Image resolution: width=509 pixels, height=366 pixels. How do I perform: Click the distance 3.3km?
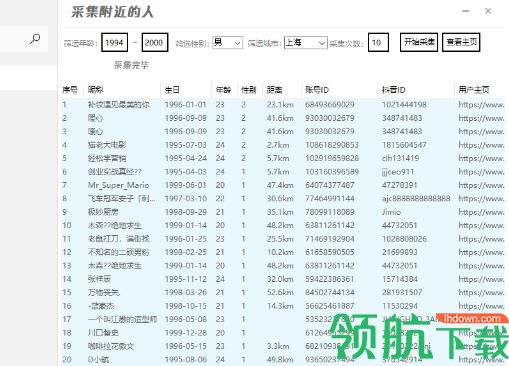(x=278, y=346)
